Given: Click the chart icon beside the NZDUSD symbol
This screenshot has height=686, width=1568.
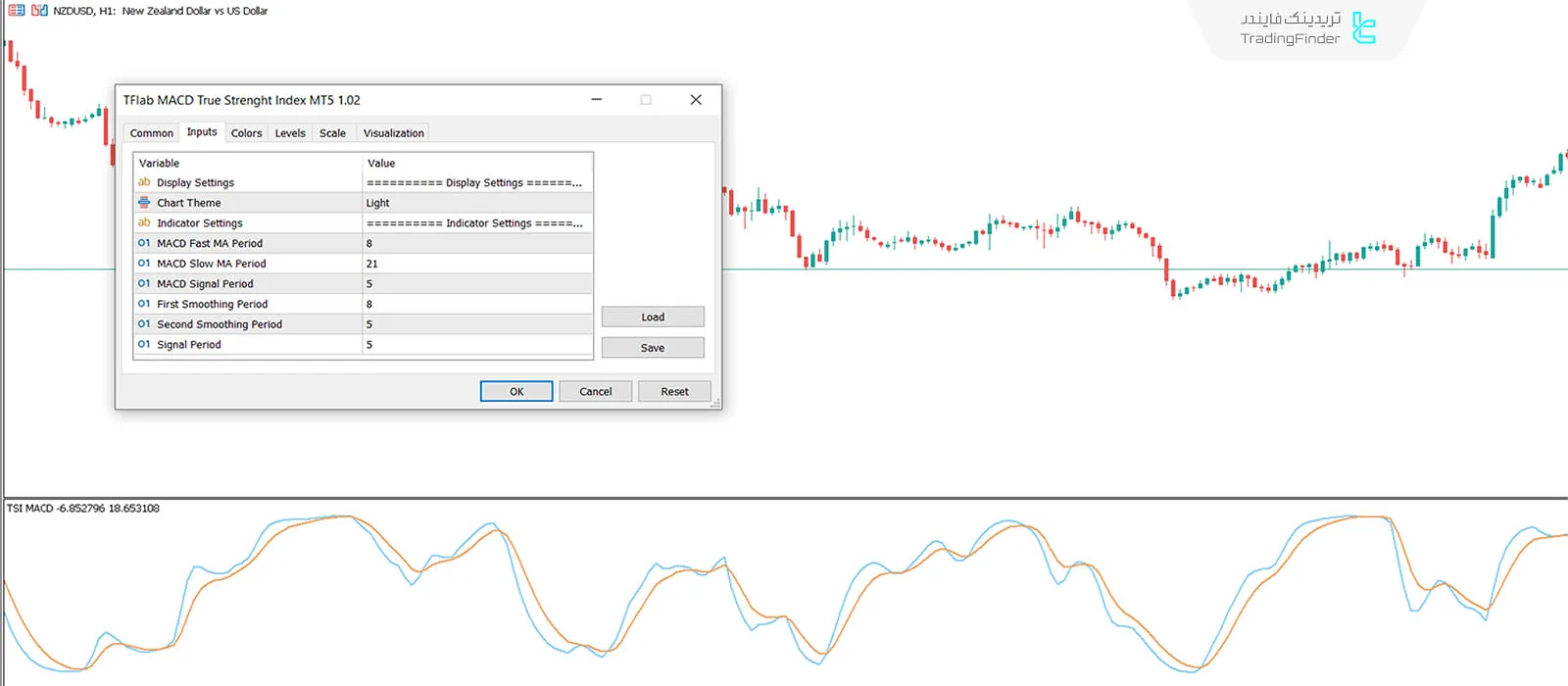Looking at the screenshot, I should (39, 11).
